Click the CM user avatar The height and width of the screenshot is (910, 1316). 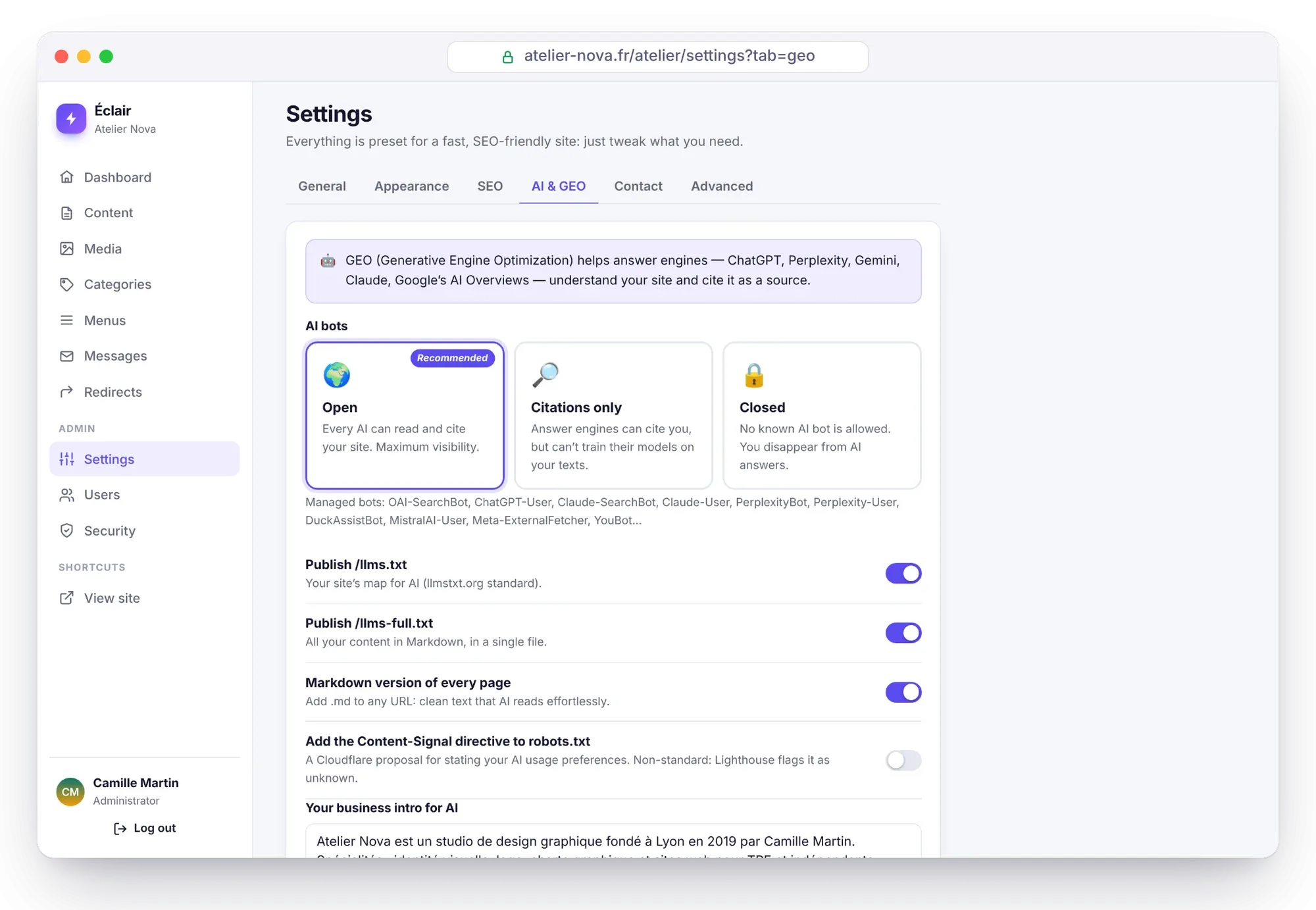pos(70,792)
